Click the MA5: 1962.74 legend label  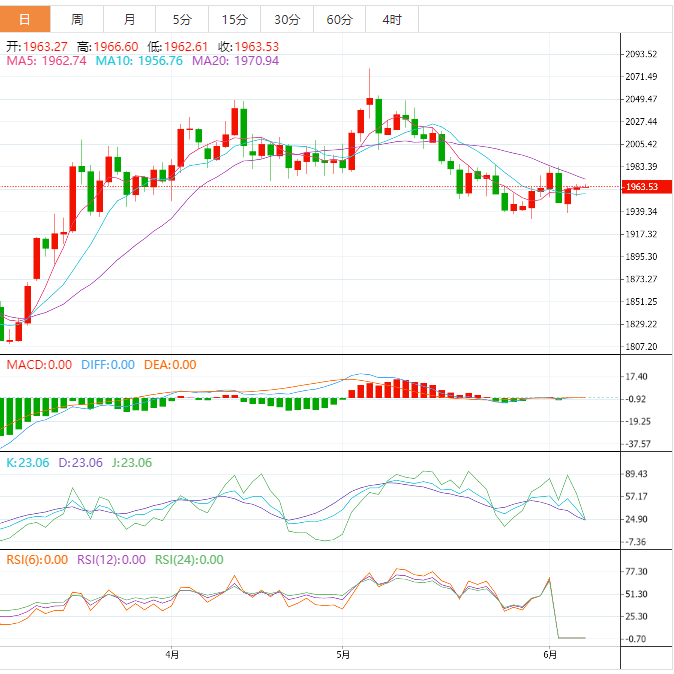(46, 61)
